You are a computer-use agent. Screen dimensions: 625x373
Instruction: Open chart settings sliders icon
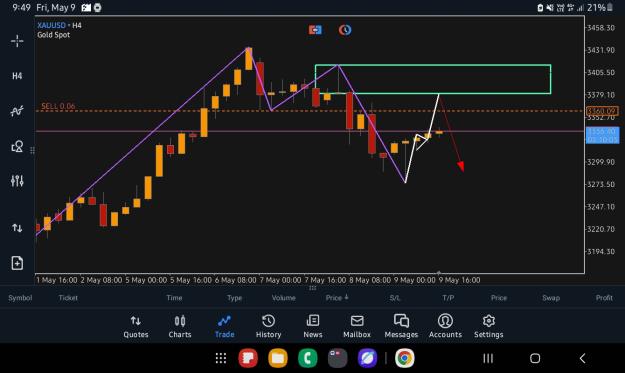17,181
